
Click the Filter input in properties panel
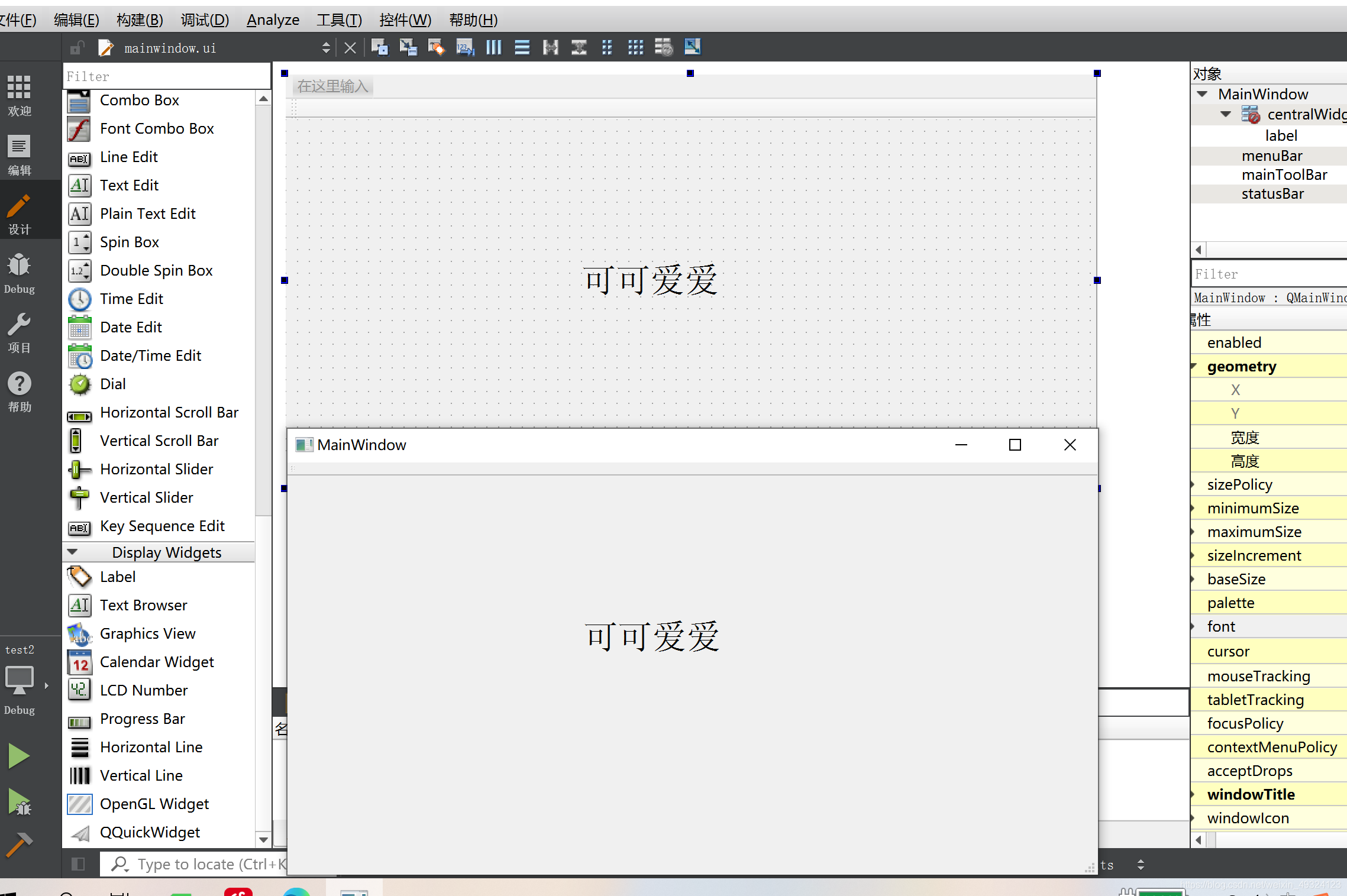click(1265, 274)
